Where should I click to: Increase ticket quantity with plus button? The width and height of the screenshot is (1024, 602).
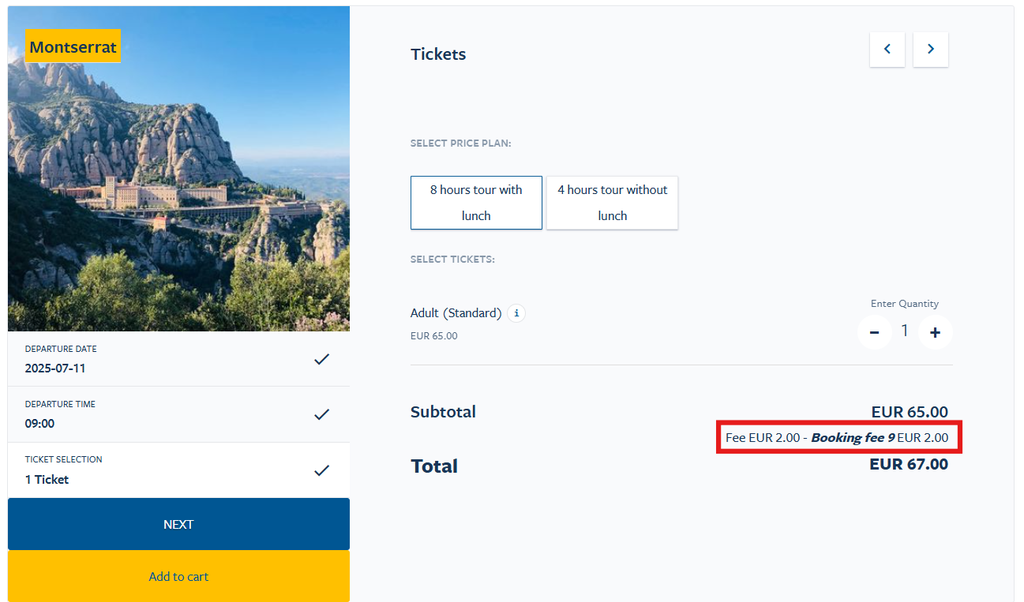tap(935, 332)
